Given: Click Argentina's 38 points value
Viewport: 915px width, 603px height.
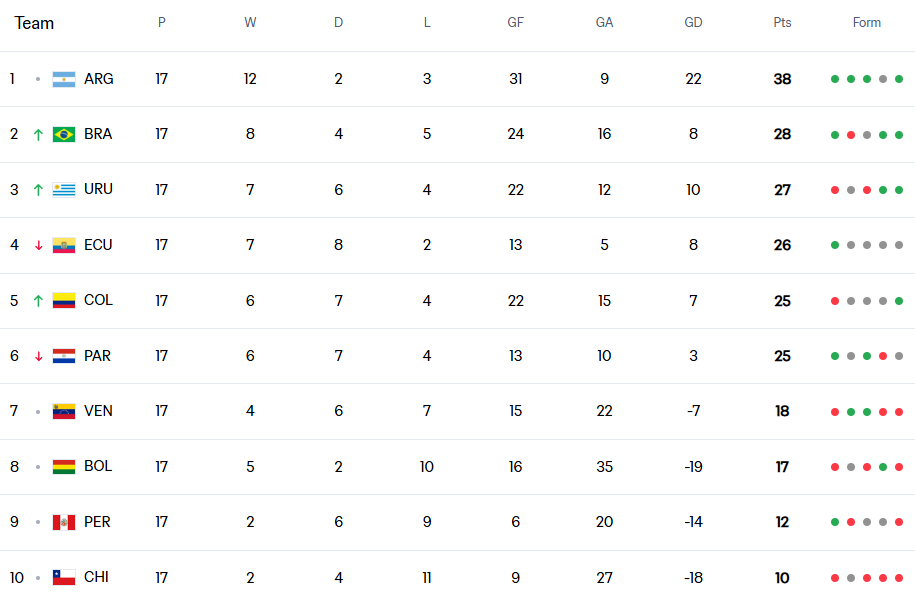Looking at the screenshot, I should (782, 79).
